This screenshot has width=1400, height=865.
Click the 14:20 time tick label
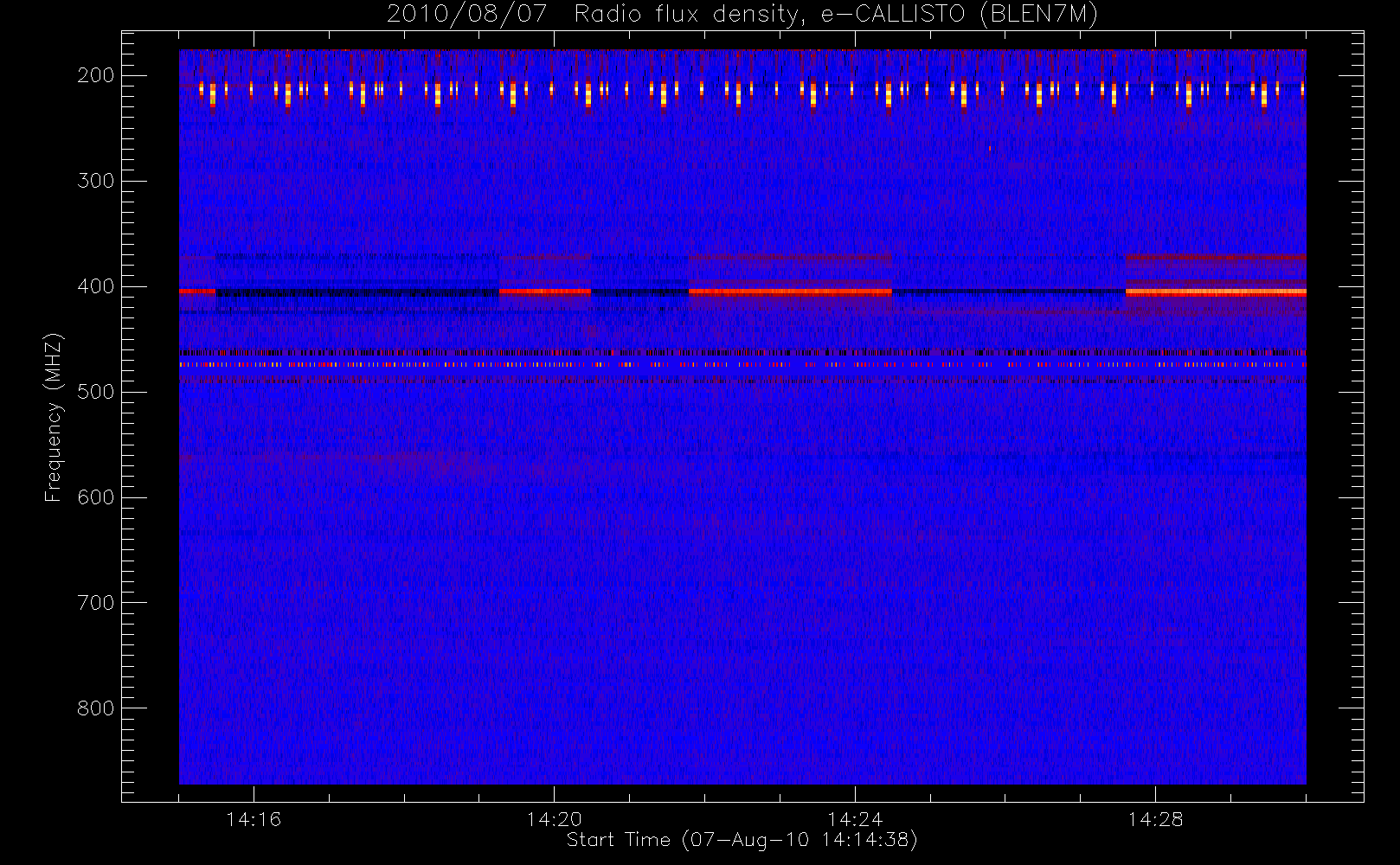(x=554, y=819)
